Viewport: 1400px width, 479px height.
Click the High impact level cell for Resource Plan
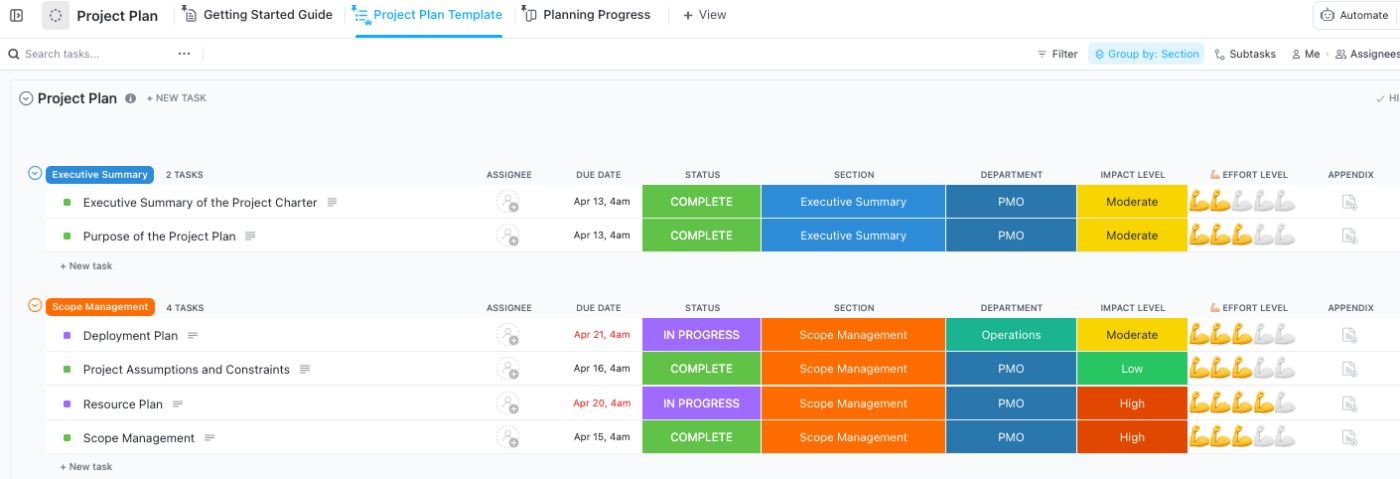[x=1132, y=404]
